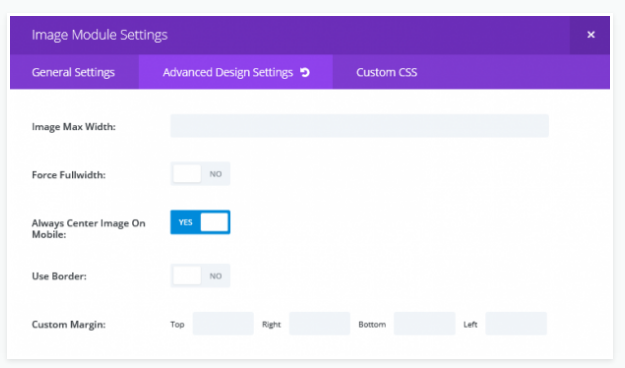Focus the Custom Margin Top field
Image resolution: width=625 pixels, height=368 pixels.
tap(223, 324)
